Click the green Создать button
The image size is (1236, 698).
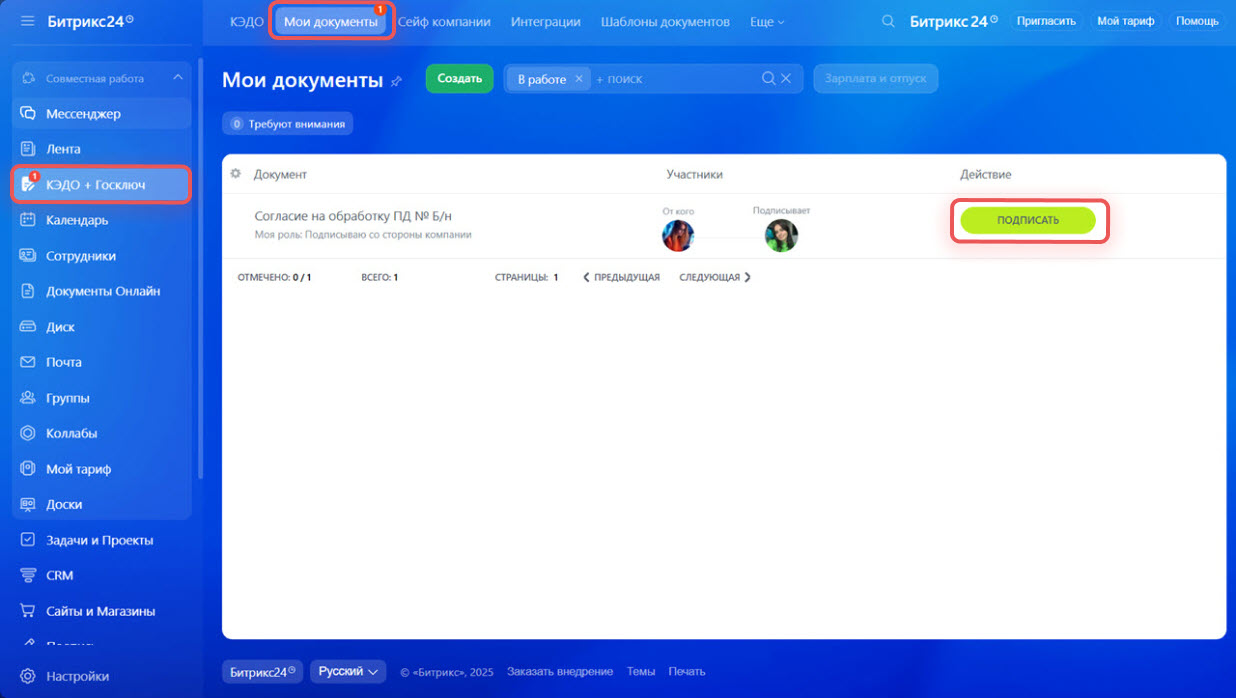(x=460, y=78)
